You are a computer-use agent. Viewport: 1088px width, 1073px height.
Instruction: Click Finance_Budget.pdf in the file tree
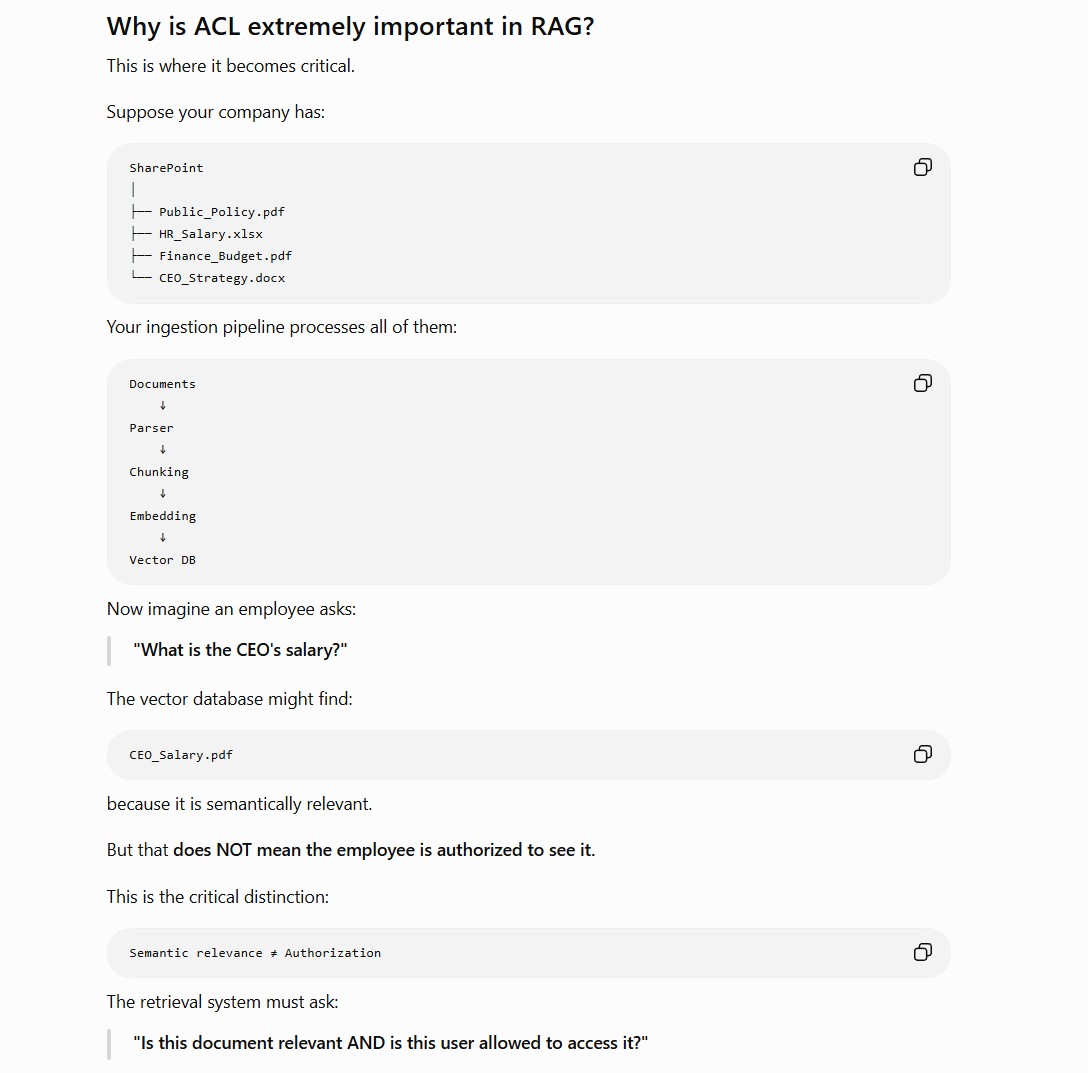point(226,256)
